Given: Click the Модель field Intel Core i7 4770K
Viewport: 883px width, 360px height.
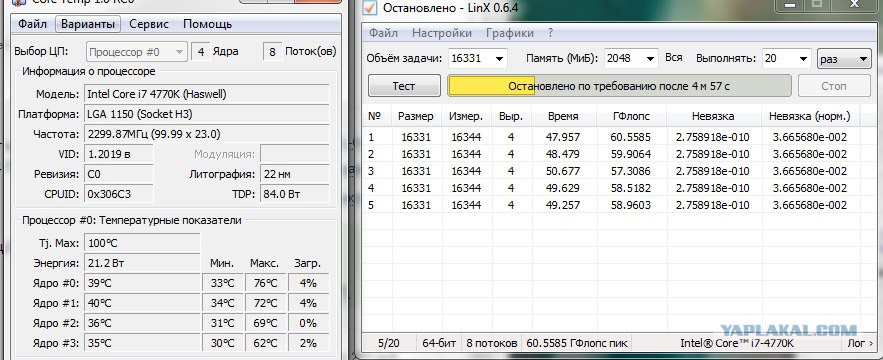Looking at the screenshot, I should (207, 94).
